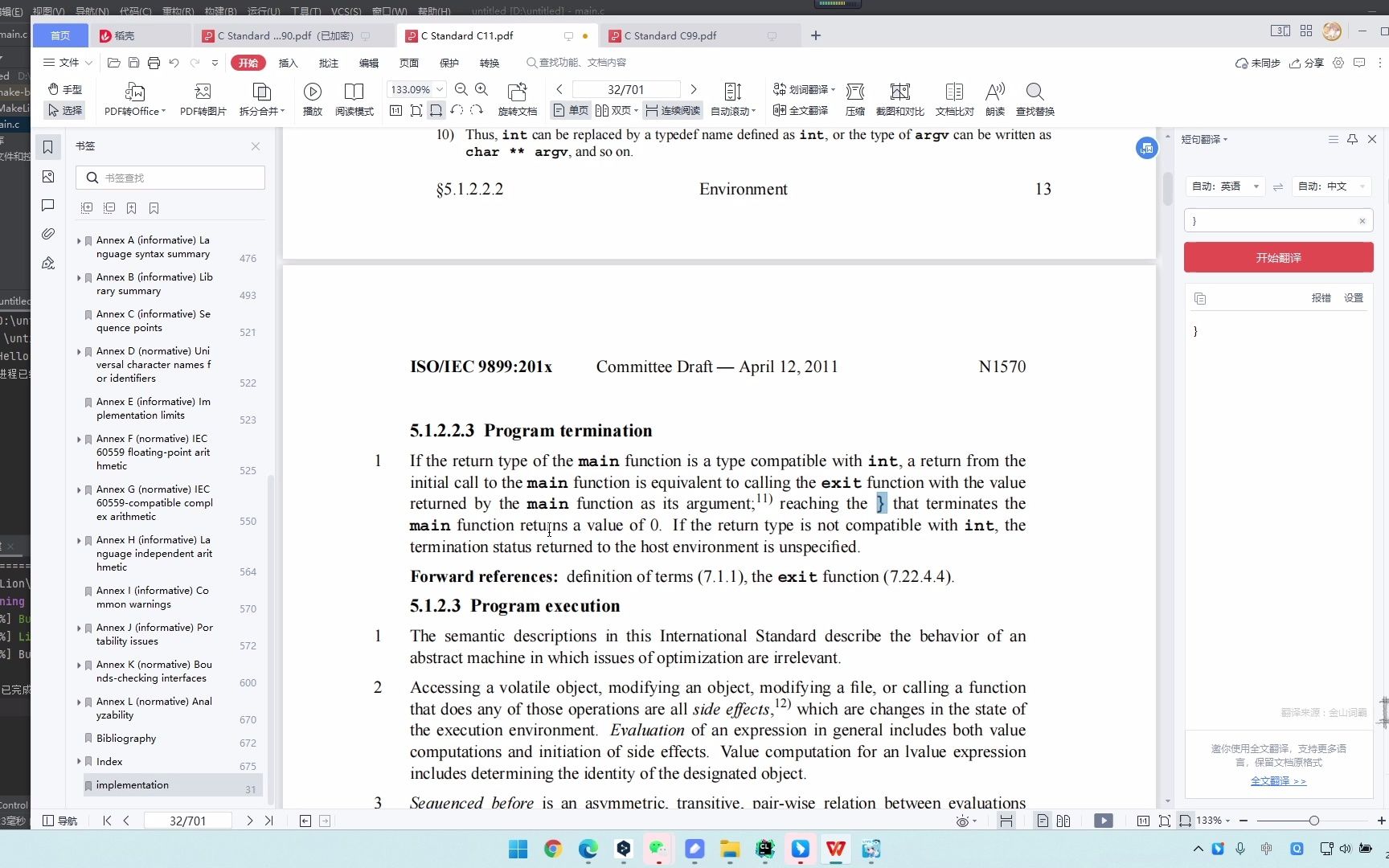Click in the 书签查找 bookmark search field

pyautogui.click(x=170, y=178)
